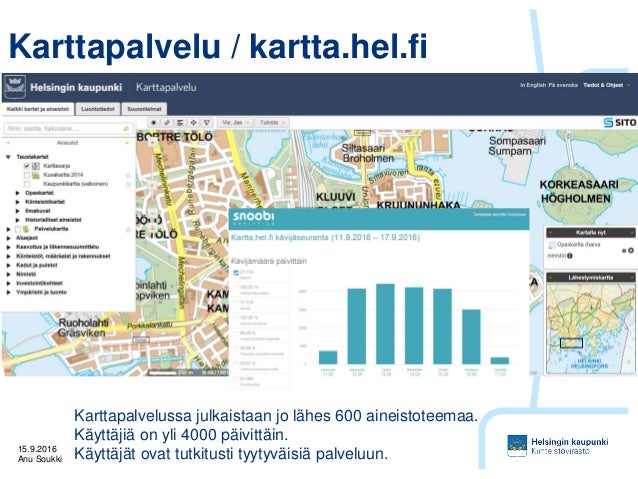
Task: Expand the Investointikohteet tree node
Action: (x=9, y=283)
